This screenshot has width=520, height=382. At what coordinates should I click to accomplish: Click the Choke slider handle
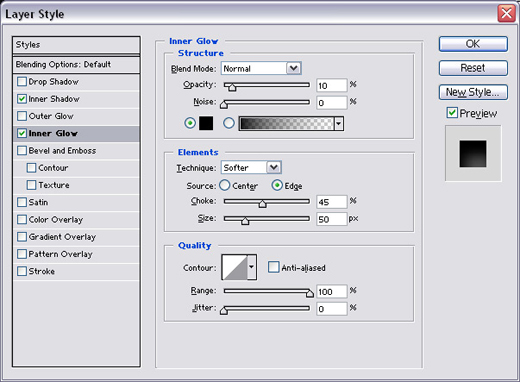tap(263, 204)
